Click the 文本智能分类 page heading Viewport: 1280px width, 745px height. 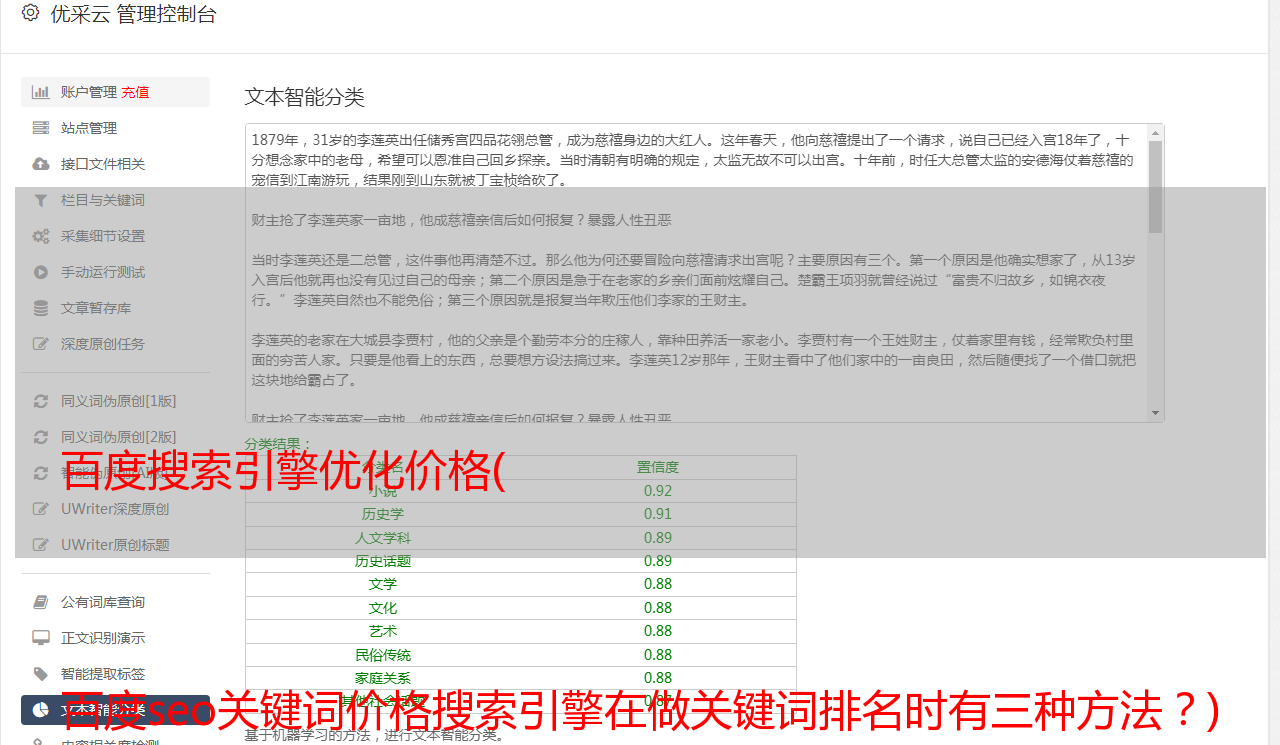(x=305, y=97)
